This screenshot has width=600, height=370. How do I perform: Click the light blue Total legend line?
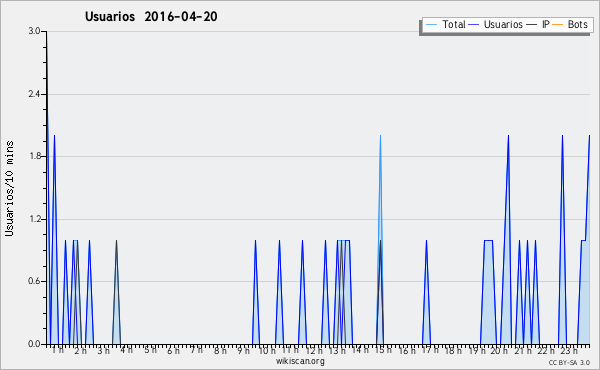click(x=431, y=24)
